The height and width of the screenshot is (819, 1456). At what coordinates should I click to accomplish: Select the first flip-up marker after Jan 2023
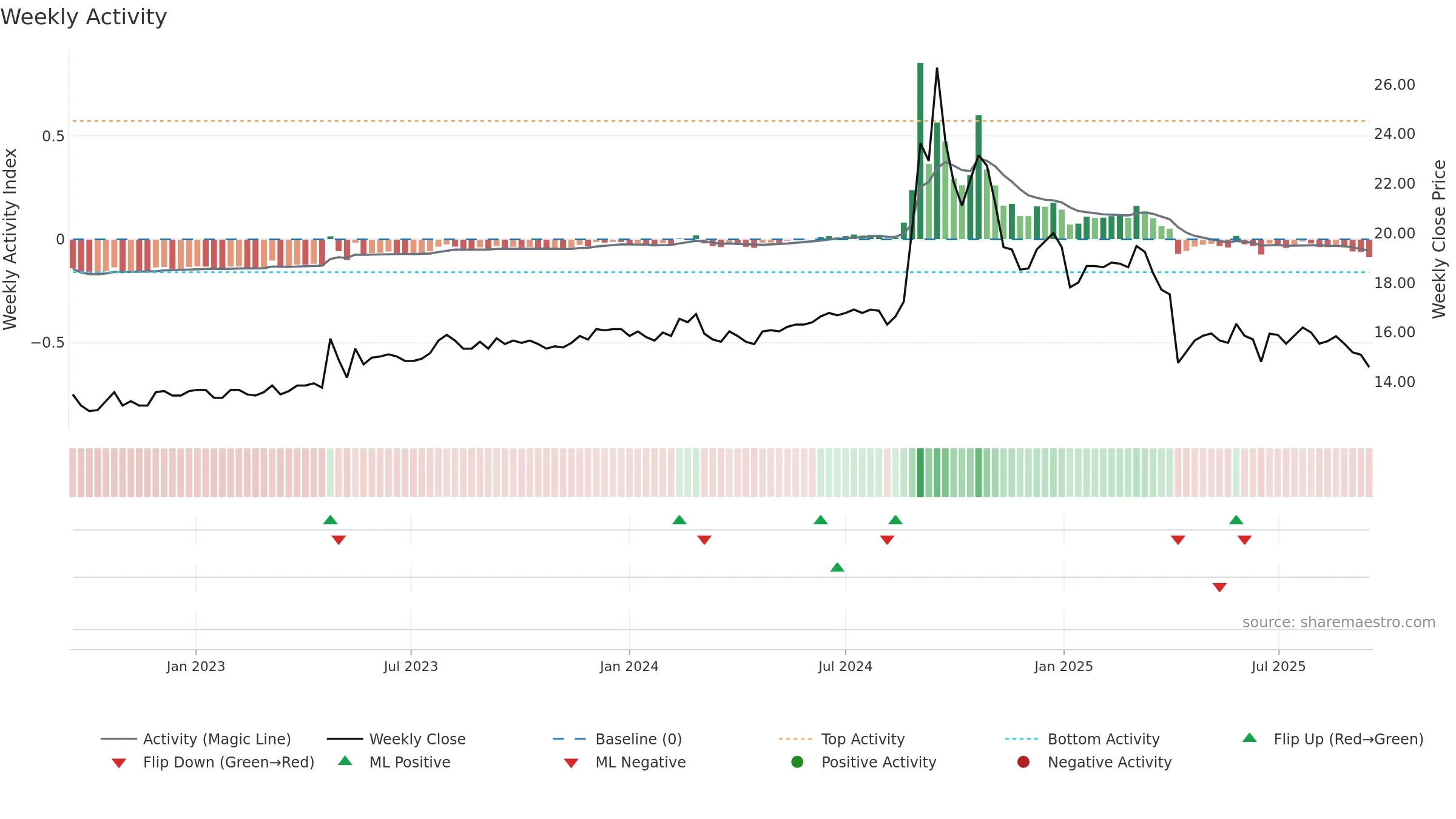(x=330, y=520)
